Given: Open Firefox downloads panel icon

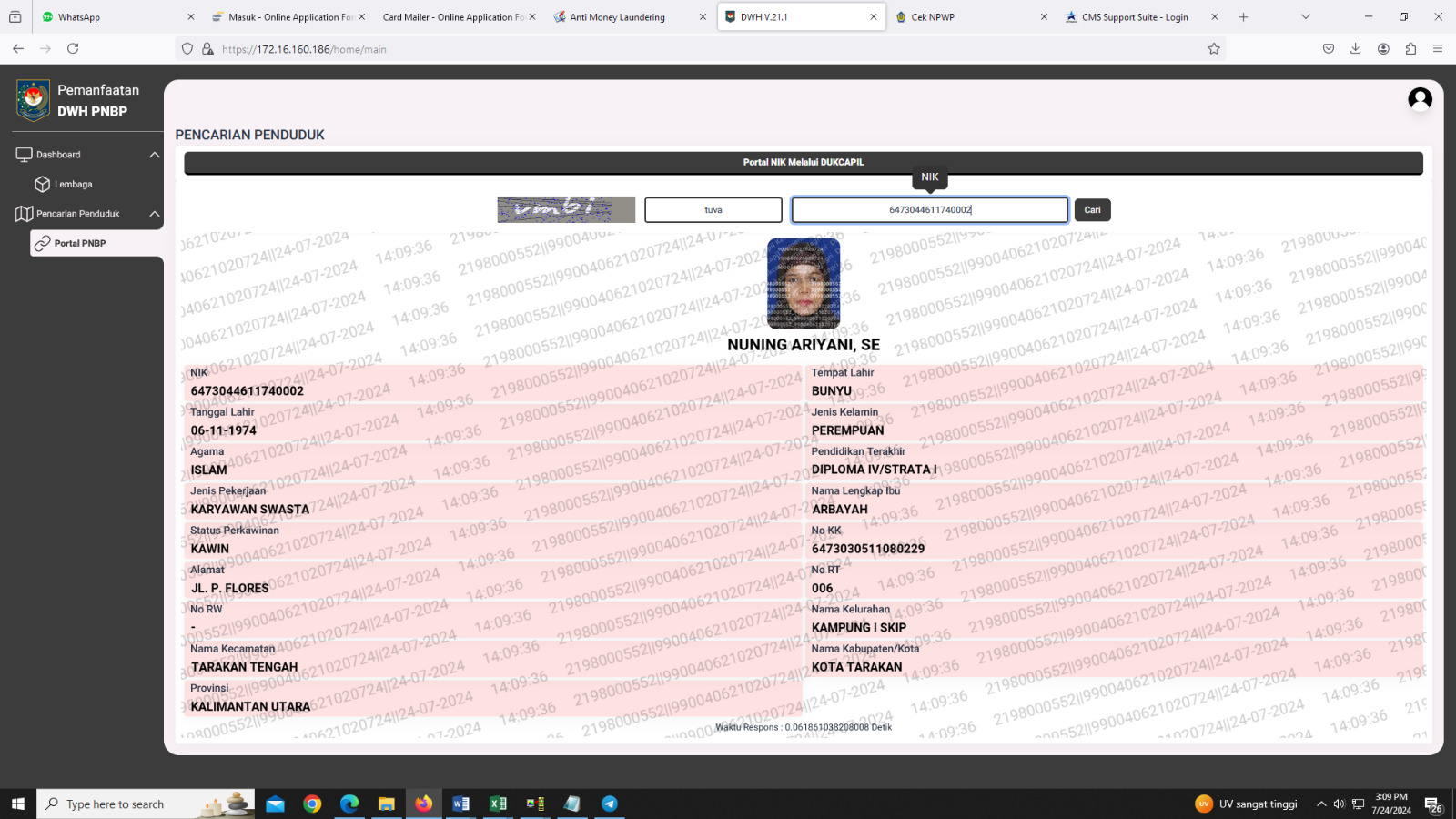Looking at the screenshot, I should (x=1355, y=49).
